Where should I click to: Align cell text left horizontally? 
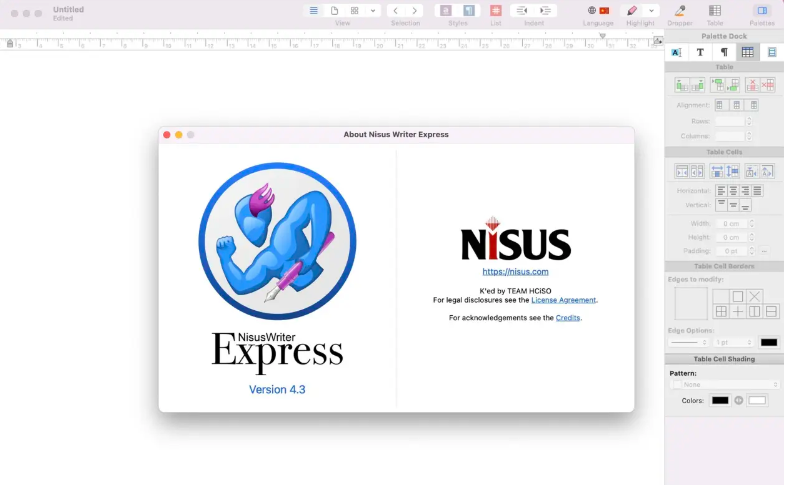[x=721, y=190]
